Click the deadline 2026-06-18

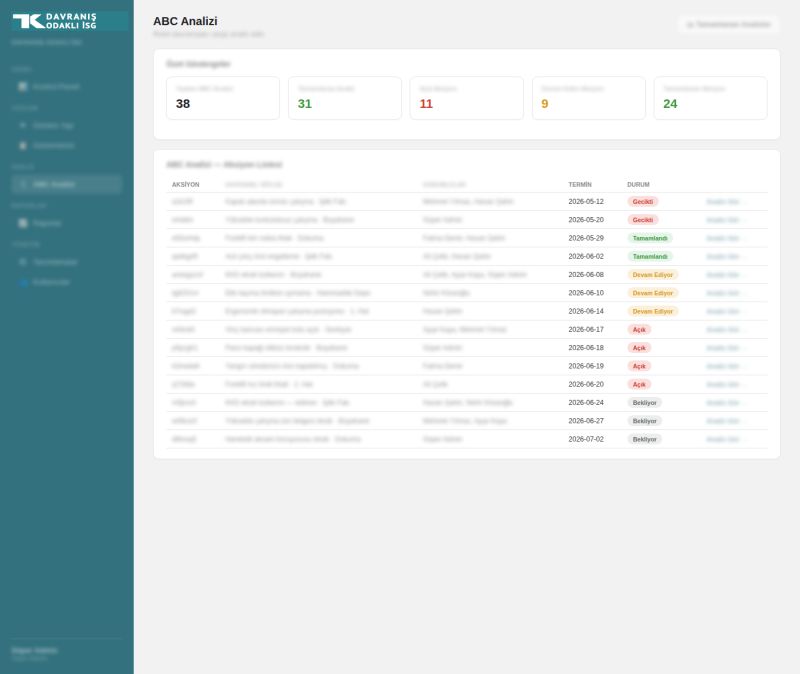[586, 348]
